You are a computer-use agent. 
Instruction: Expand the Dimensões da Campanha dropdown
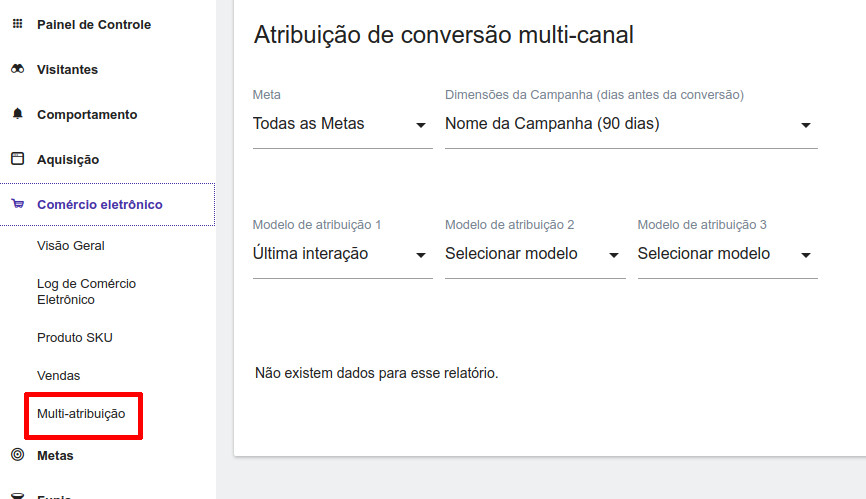805,125
